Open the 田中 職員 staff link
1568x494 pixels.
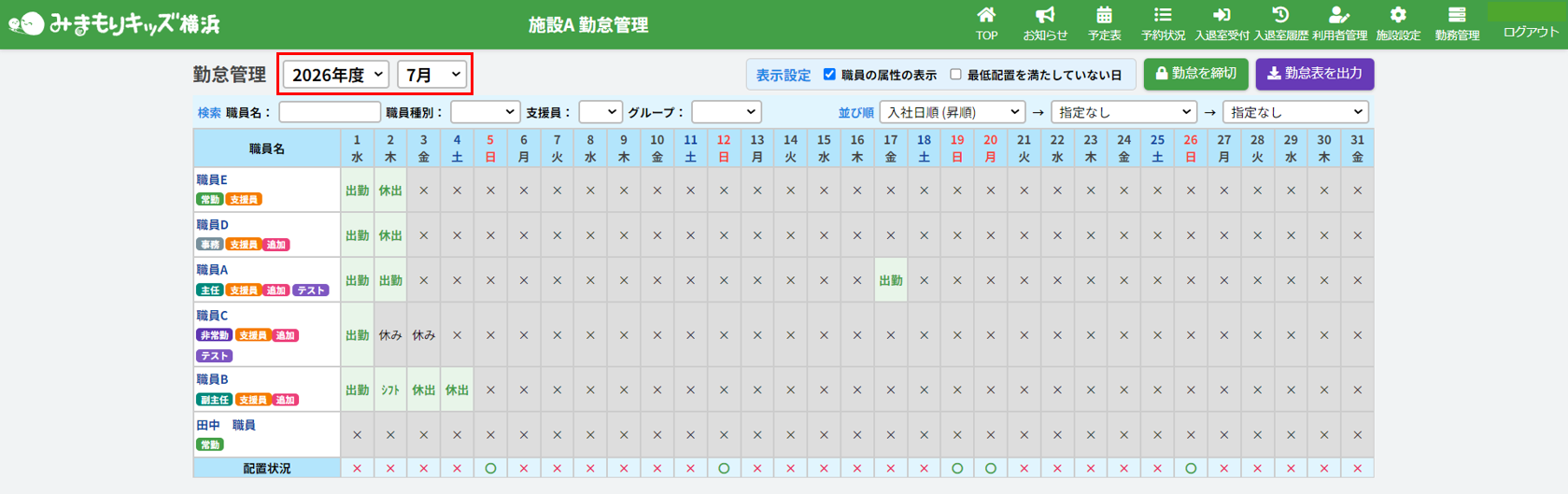click(226, 425)
